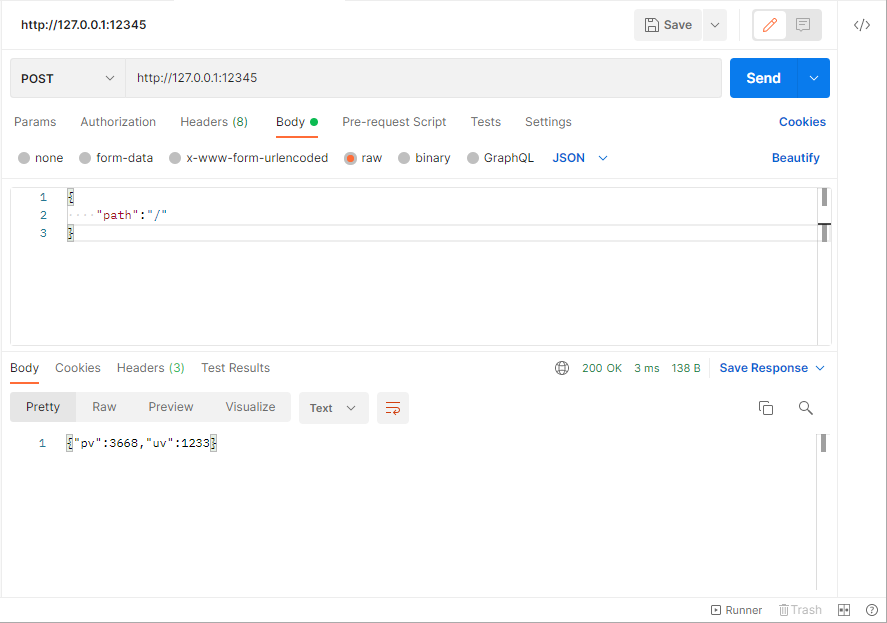Switch to edit mode pencil icon

point(769,25)
